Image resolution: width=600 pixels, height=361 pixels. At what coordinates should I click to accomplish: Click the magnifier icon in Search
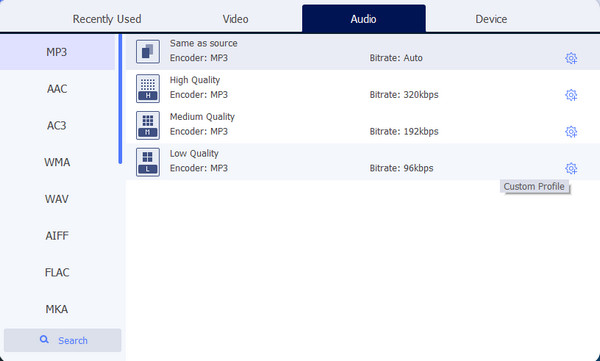pyautogui.click(x=44, y=340)
